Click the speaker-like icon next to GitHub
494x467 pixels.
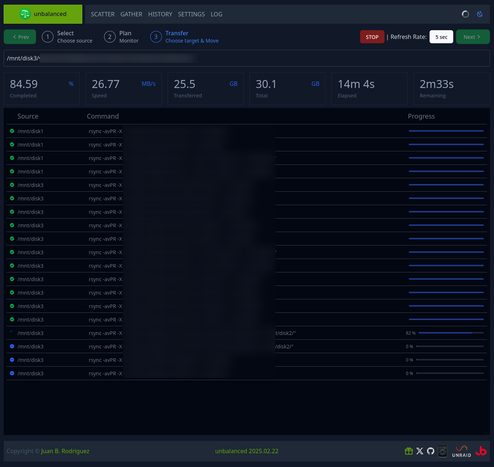click(442, 451)
